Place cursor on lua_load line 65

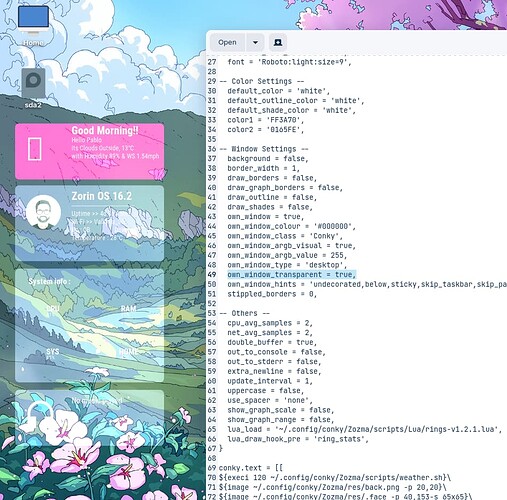click(364, 429)
